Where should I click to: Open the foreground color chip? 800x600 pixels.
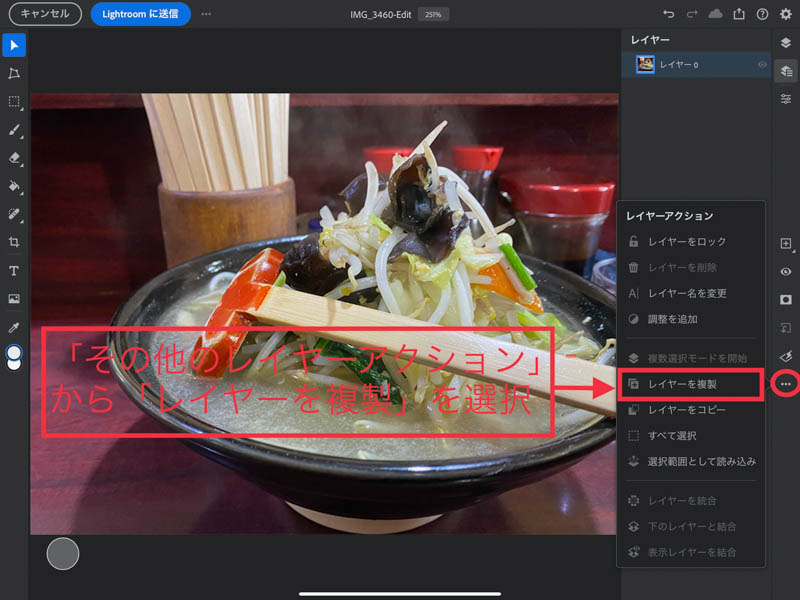point(14,352)
